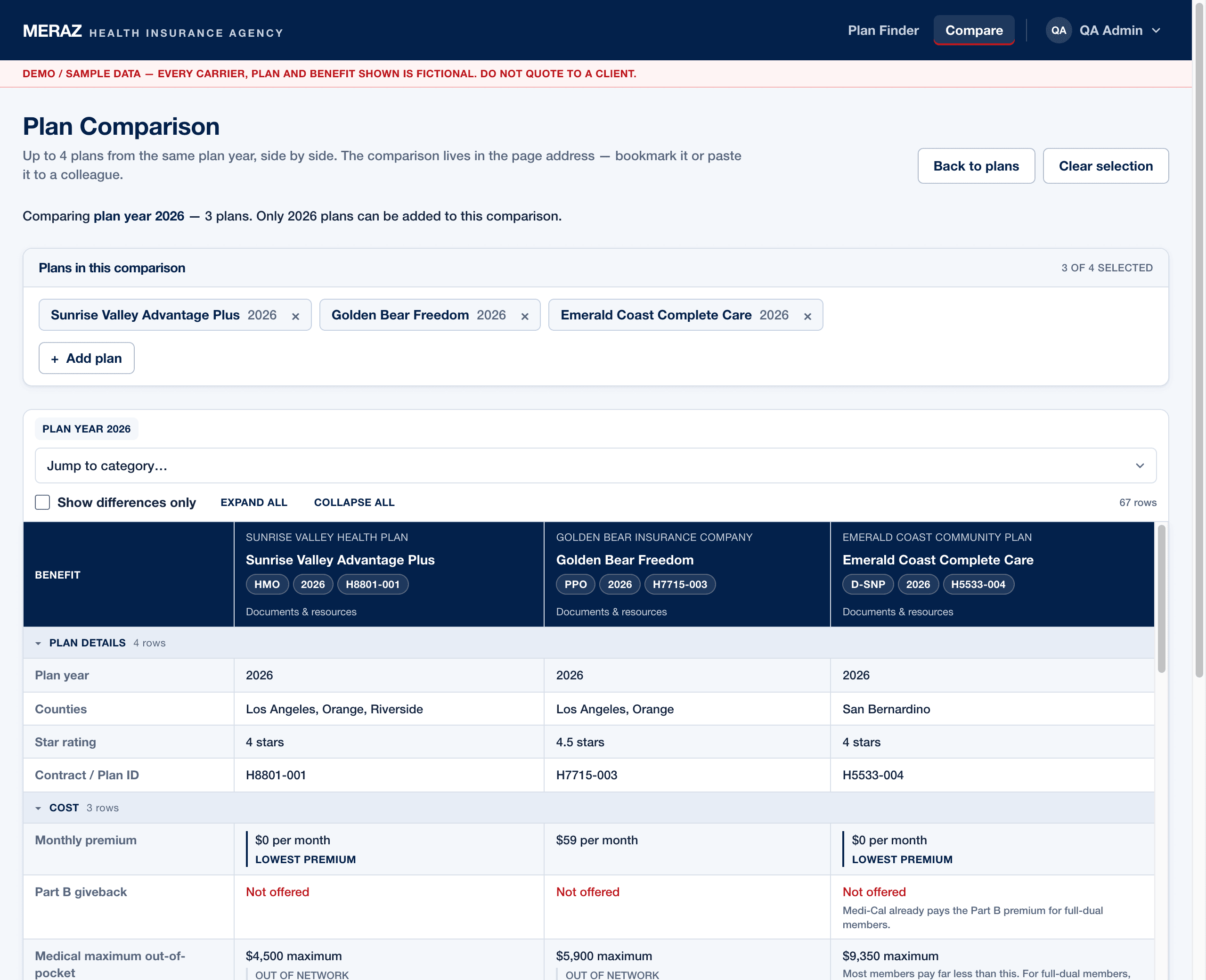
Task: Click Back to plans
Action: (x=976, y=166)
